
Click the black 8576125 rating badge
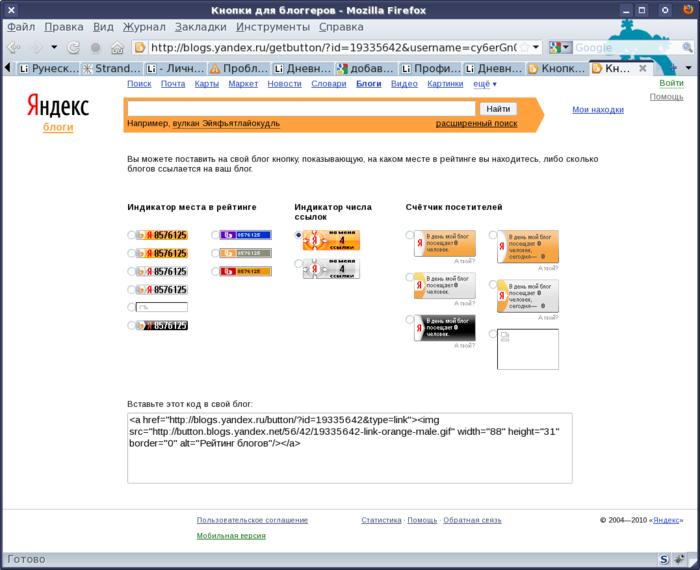pyautogui.click(x=162, y=325)
